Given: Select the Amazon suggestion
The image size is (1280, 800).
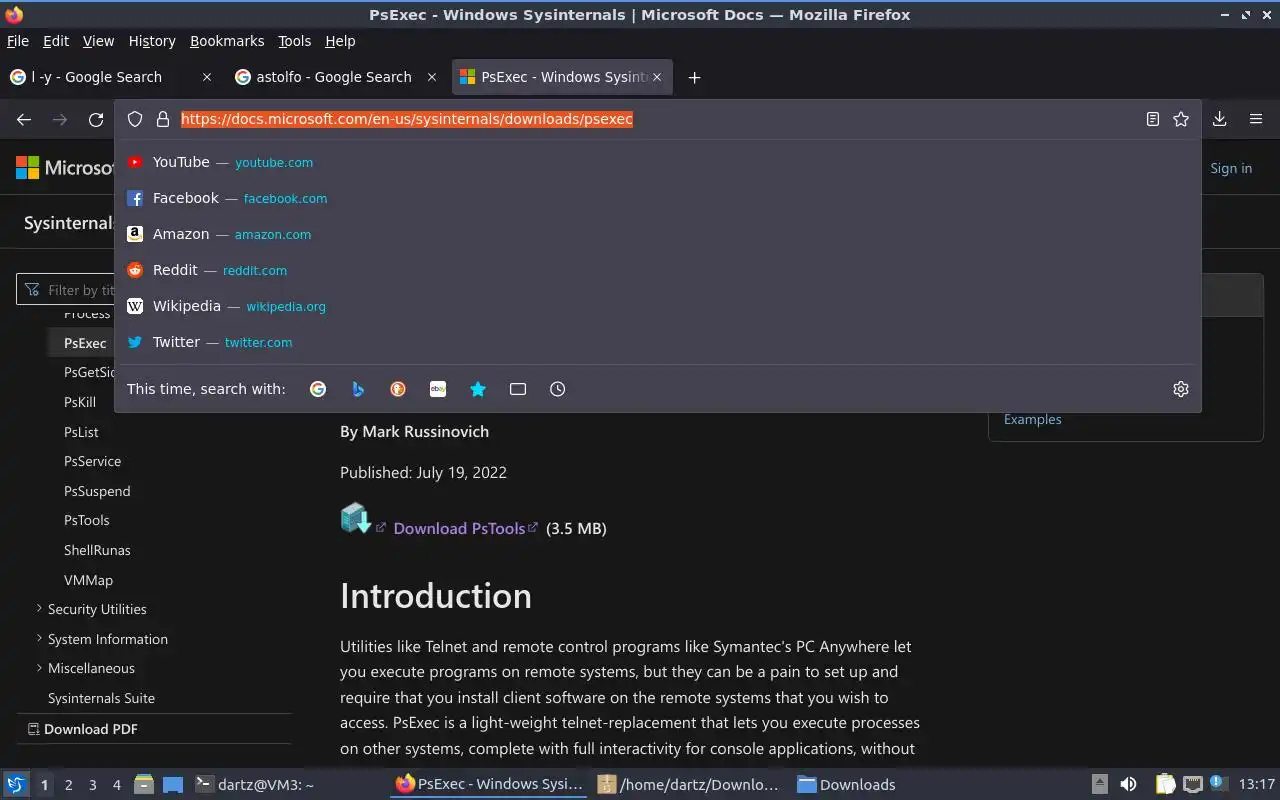Looking at the screenshot, I should point(658,234).
